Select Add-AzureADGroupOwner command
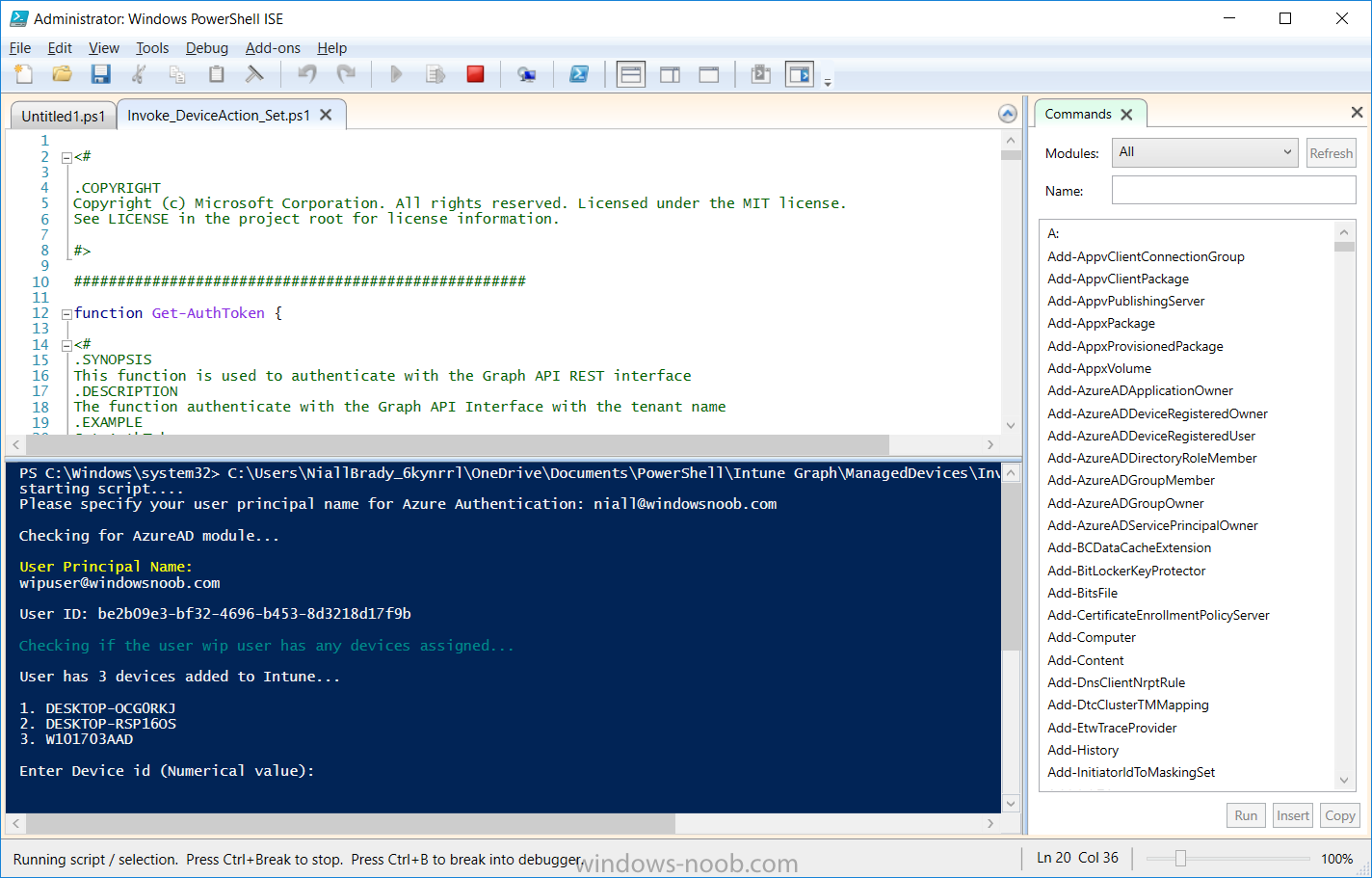The height and width of the screenshot is (878, 1372). click(1125, 503)
